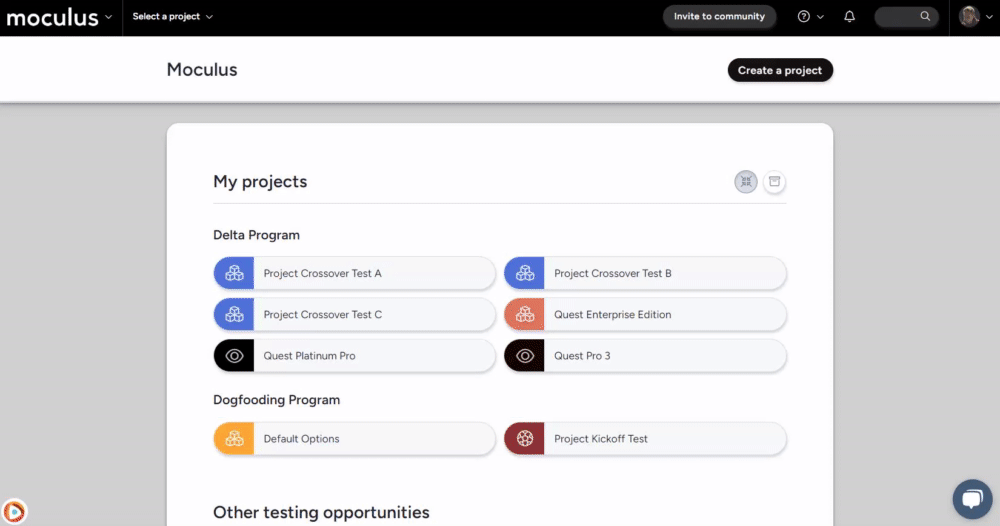
Task: Toggle the active projects view button
Action: pos(745,182)
